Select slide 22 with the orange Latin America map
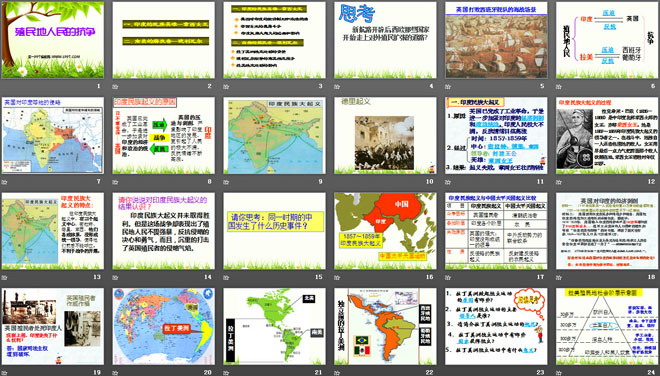This screenshot has height=376, width=660. click(385, 326)
